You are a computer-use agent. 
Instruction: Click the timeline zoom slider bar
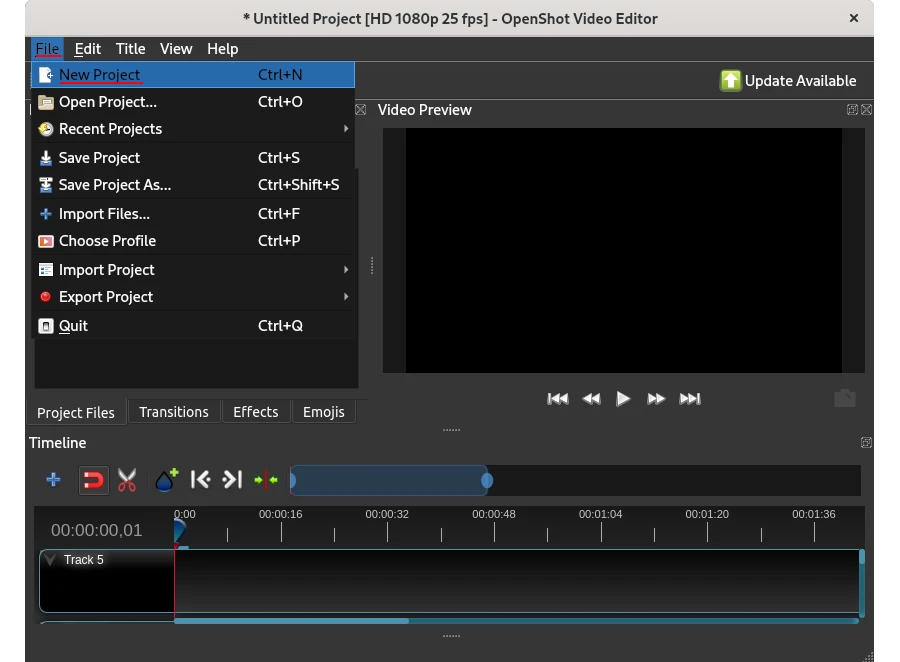[389, 481]
